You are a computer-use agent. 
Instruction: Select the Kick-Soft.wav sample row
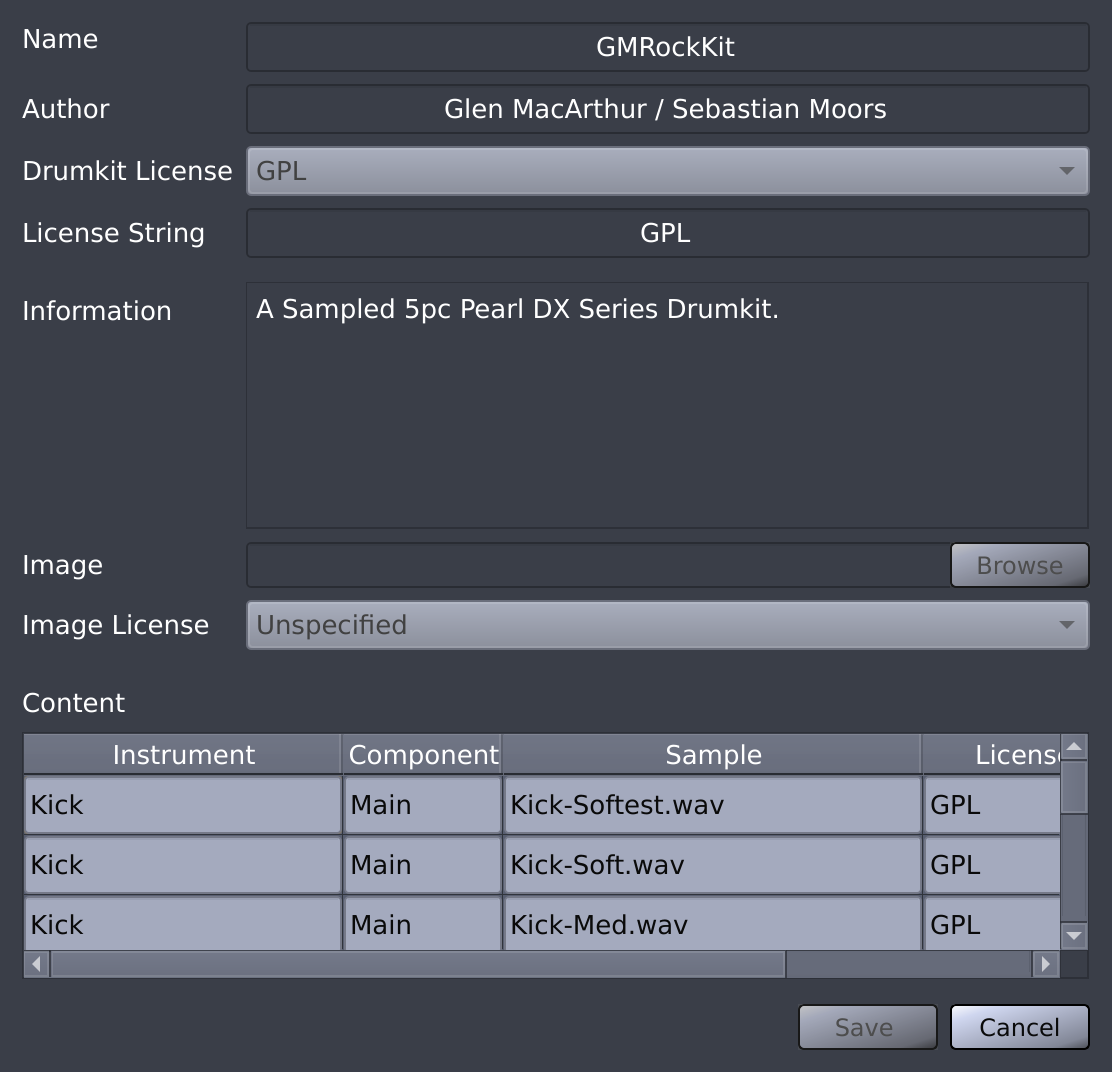(x=712, y=865)
